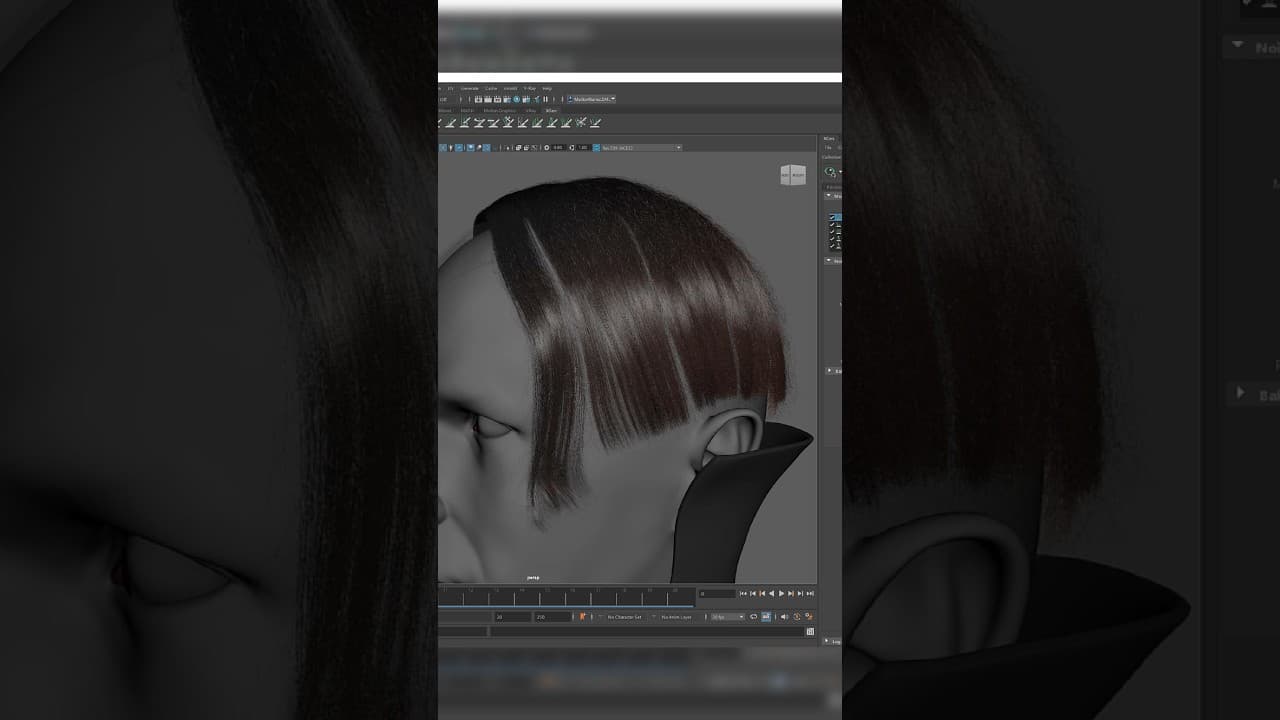
Task: Open the Script Editor icon
Action: (810, 632)
